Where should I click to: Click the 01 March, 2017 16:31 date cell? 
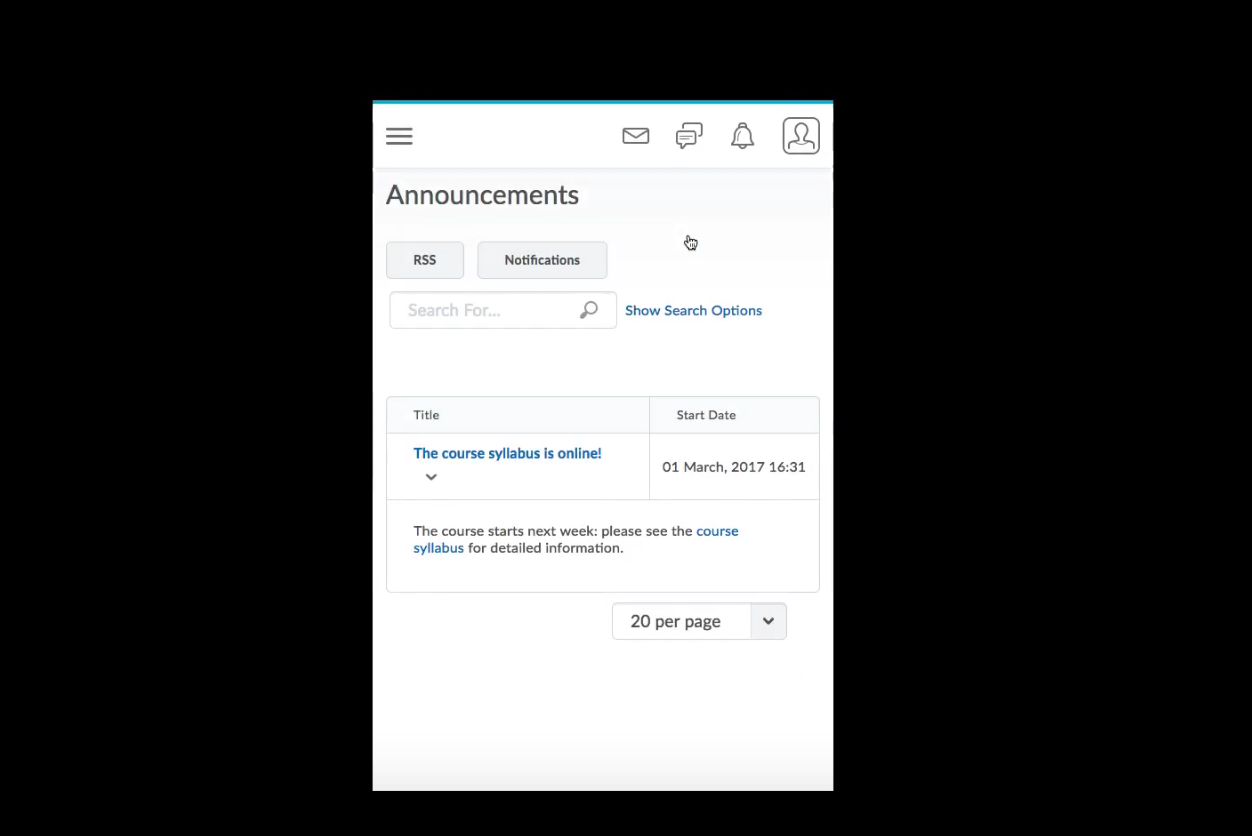[x=733, y=467]
